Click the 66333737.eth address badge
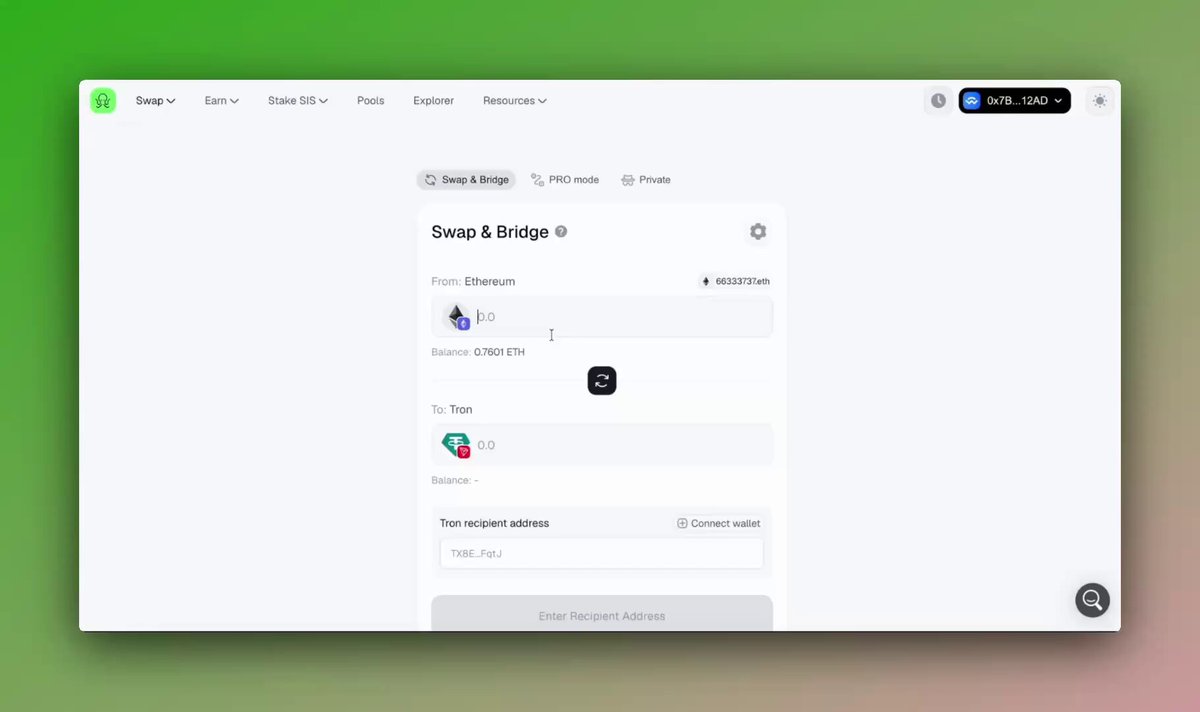The image size is (1200, 712). (x=736, y=282)
